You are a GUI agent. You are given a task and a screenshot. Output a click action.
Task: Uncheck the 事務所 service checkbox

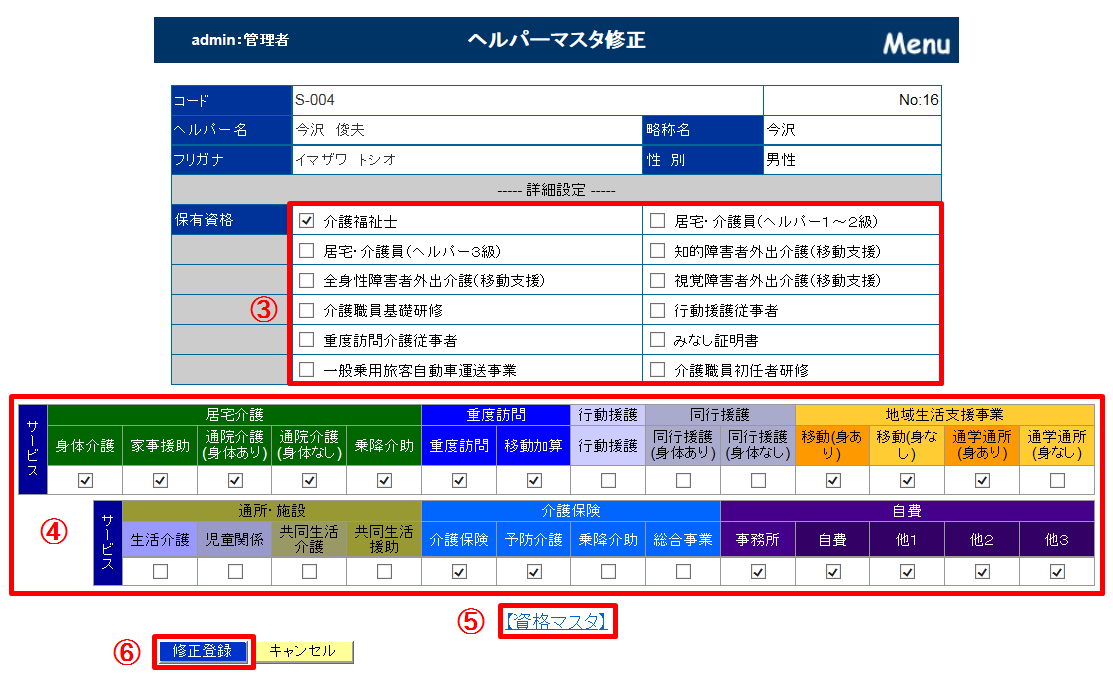tap(758, 572)
